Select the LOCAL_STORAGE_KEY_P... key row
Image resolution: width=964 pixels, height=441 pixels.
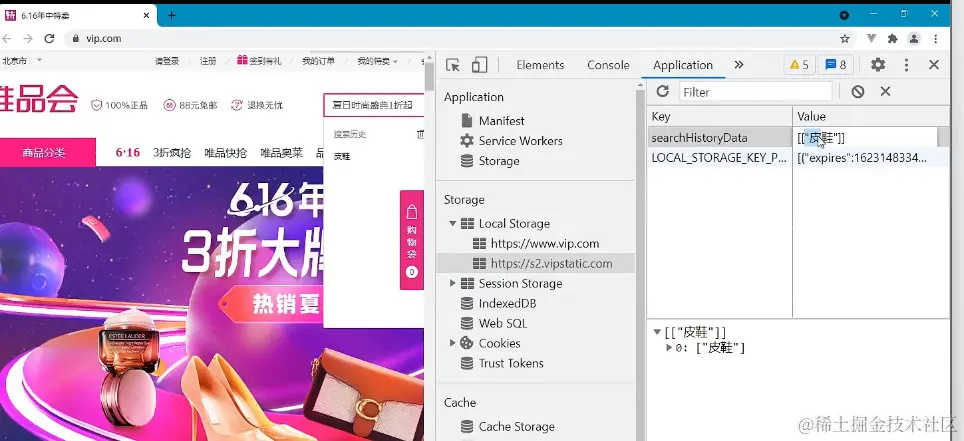[x=719, y=157]
